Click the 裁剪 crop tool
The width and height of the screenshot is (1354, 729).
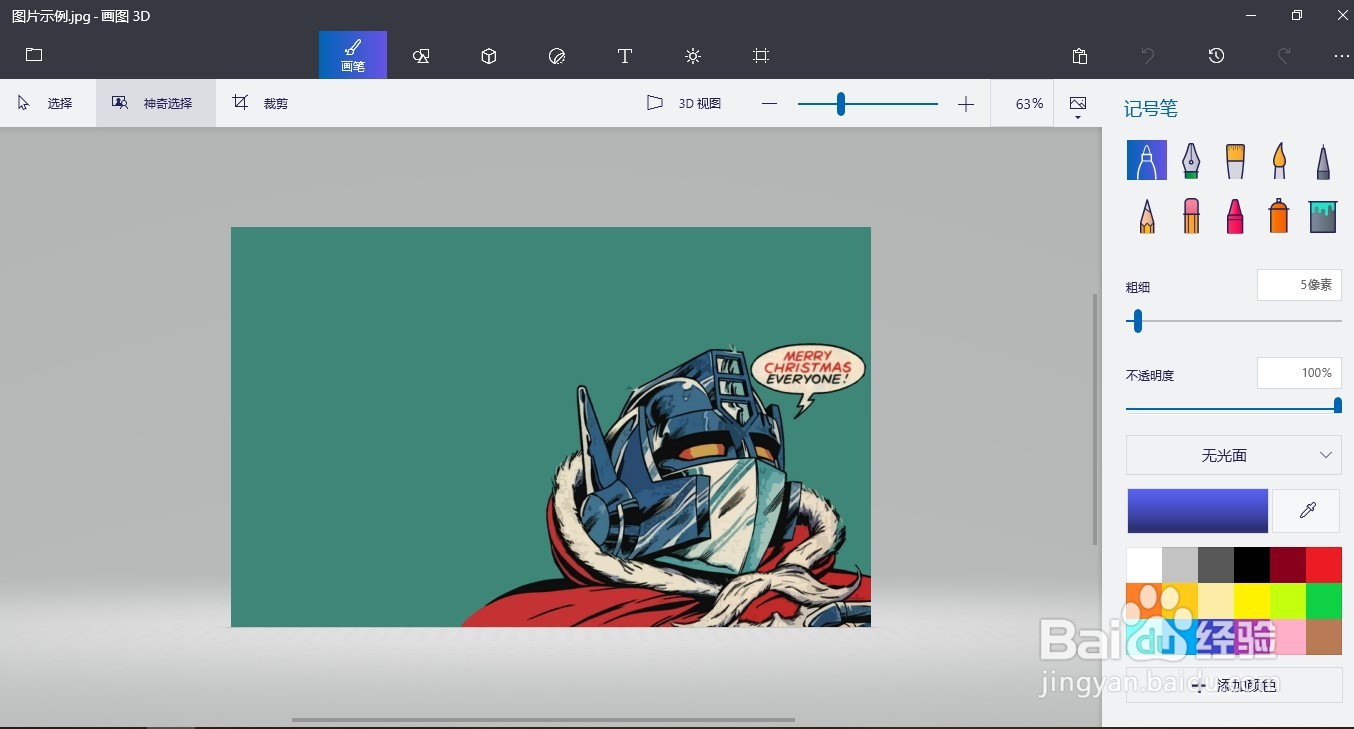click(262, 103)
